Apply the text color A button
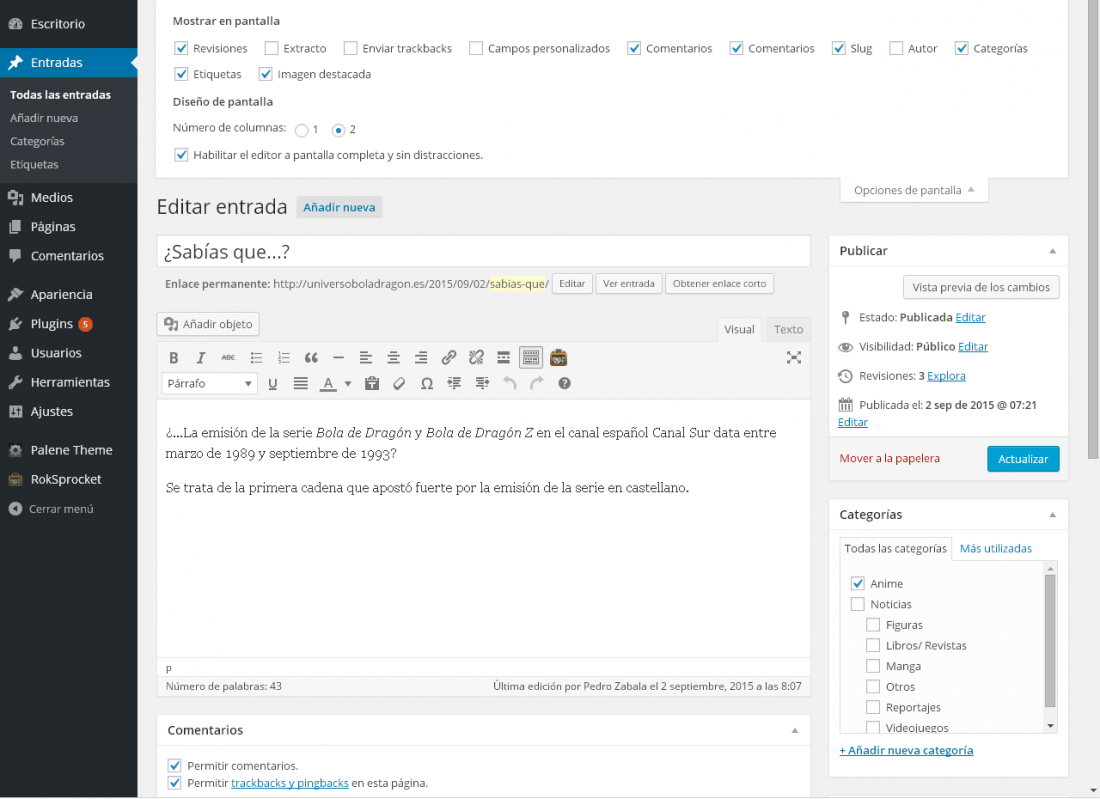1100x799 pixels. [328, 384]
